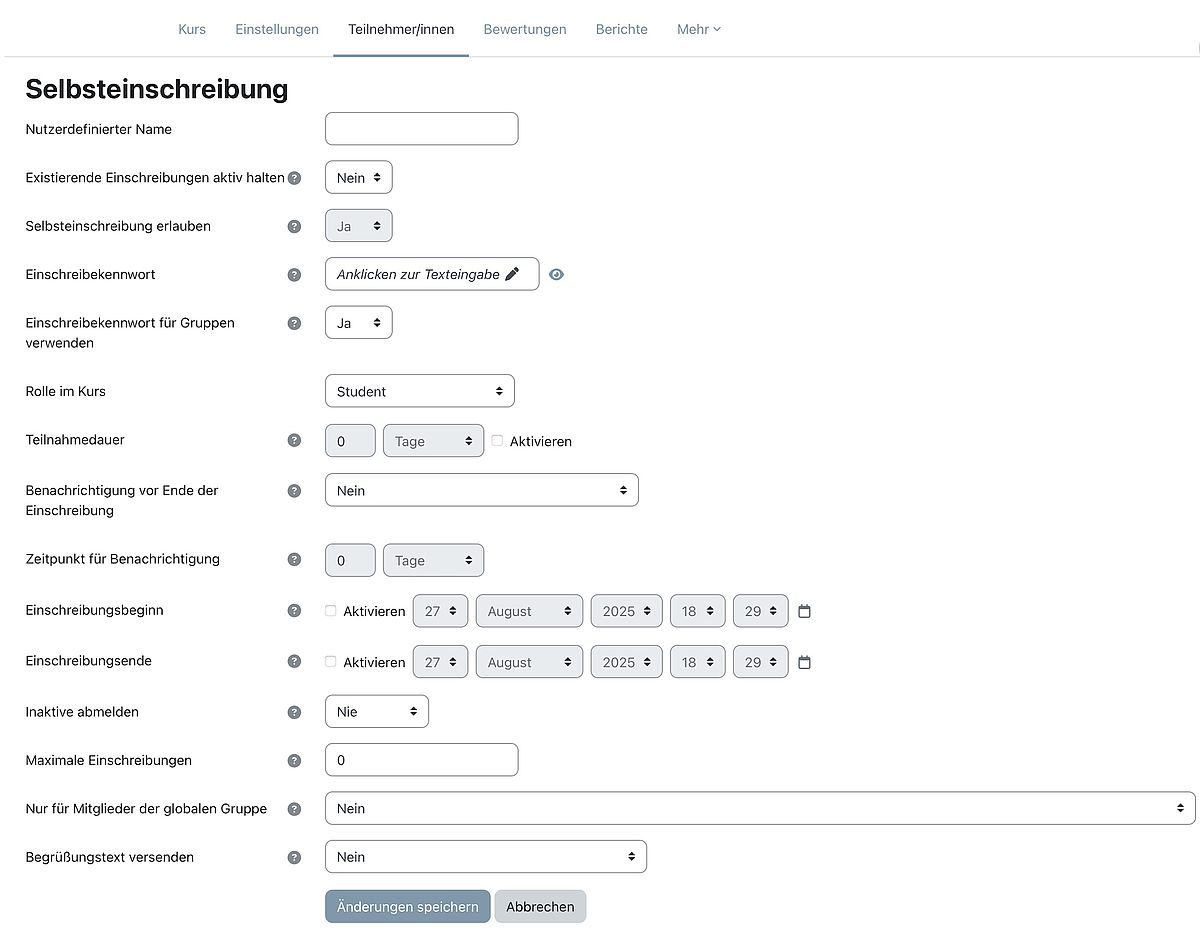Image resolution: width=1200 pixels, height=949 pixels.
Task: Click Anklicken zur Texteingabe password field
Action: point(432,274)
